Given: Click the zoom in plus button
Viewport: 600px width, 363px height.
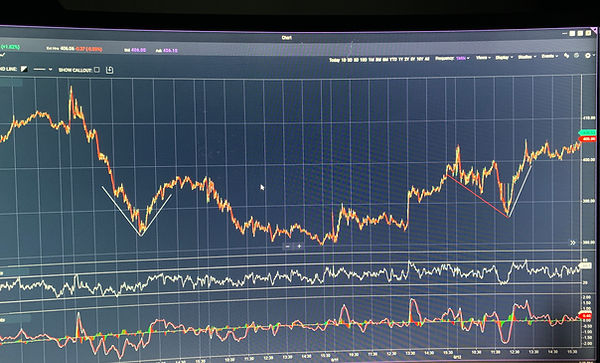Looking at the screenshot, I should [x=299, y=246].
